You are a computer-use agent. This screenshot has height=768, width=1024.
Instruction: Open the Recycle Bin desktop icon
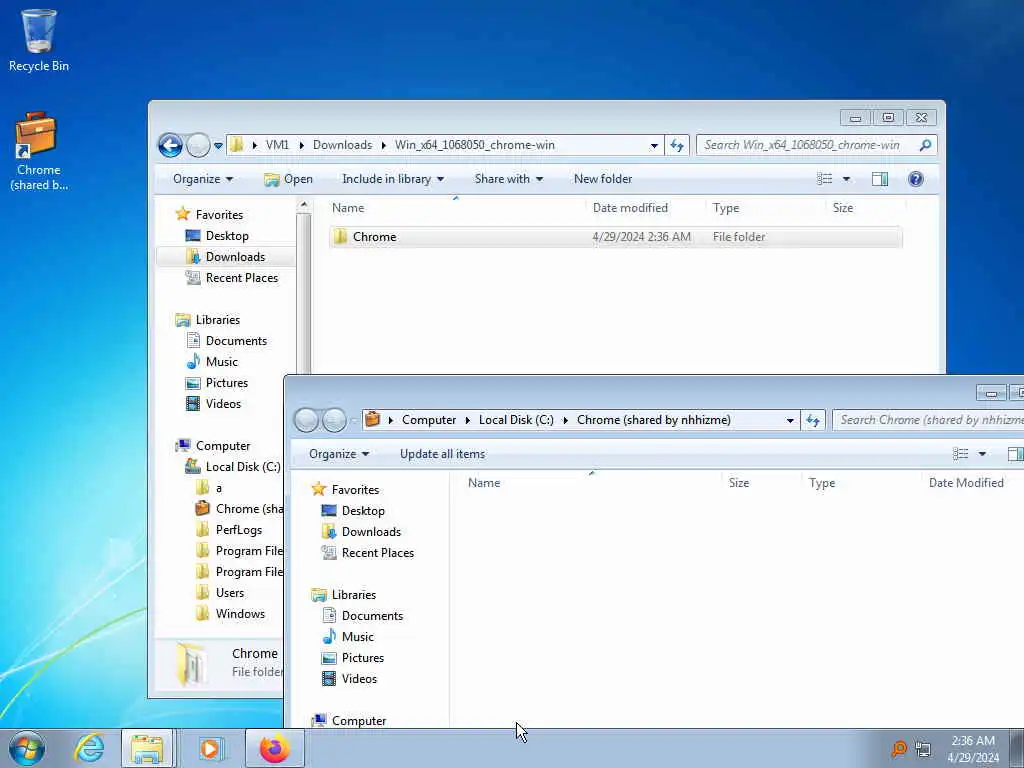click(x=39, y=40)
